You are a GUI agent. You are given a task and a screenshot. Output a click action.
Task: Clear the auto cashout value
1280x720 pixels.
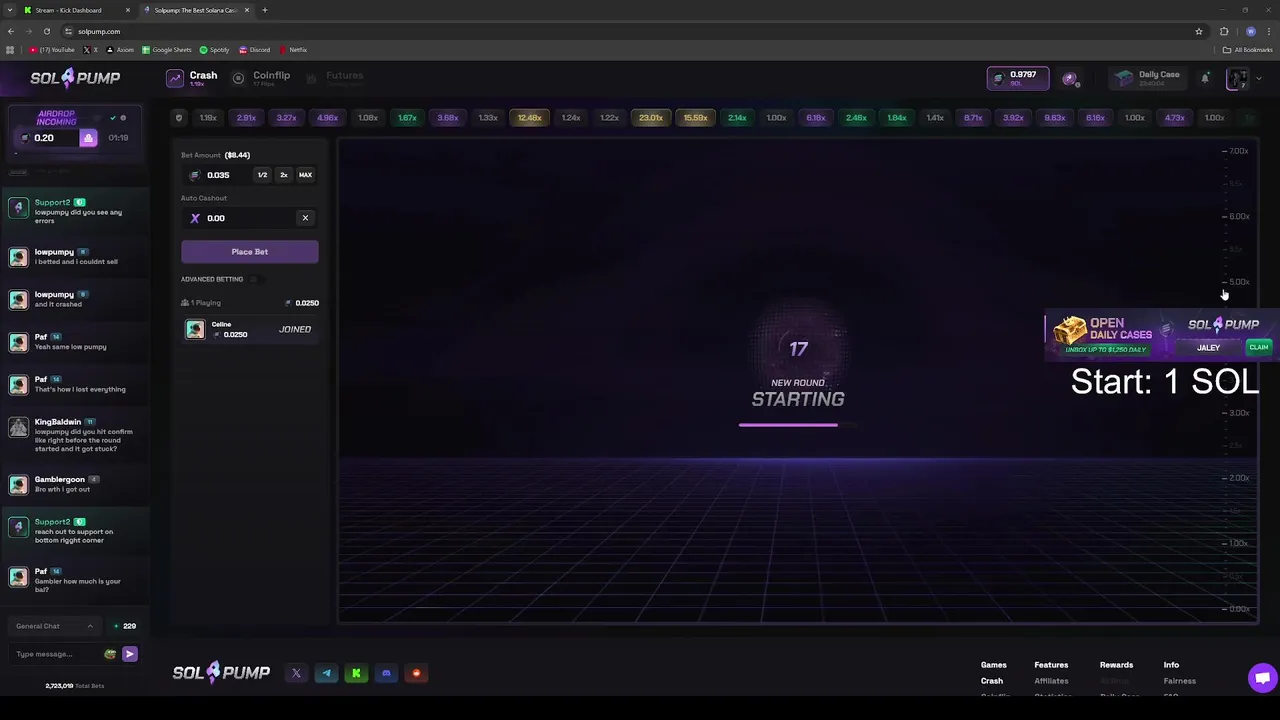coord(305,218)
